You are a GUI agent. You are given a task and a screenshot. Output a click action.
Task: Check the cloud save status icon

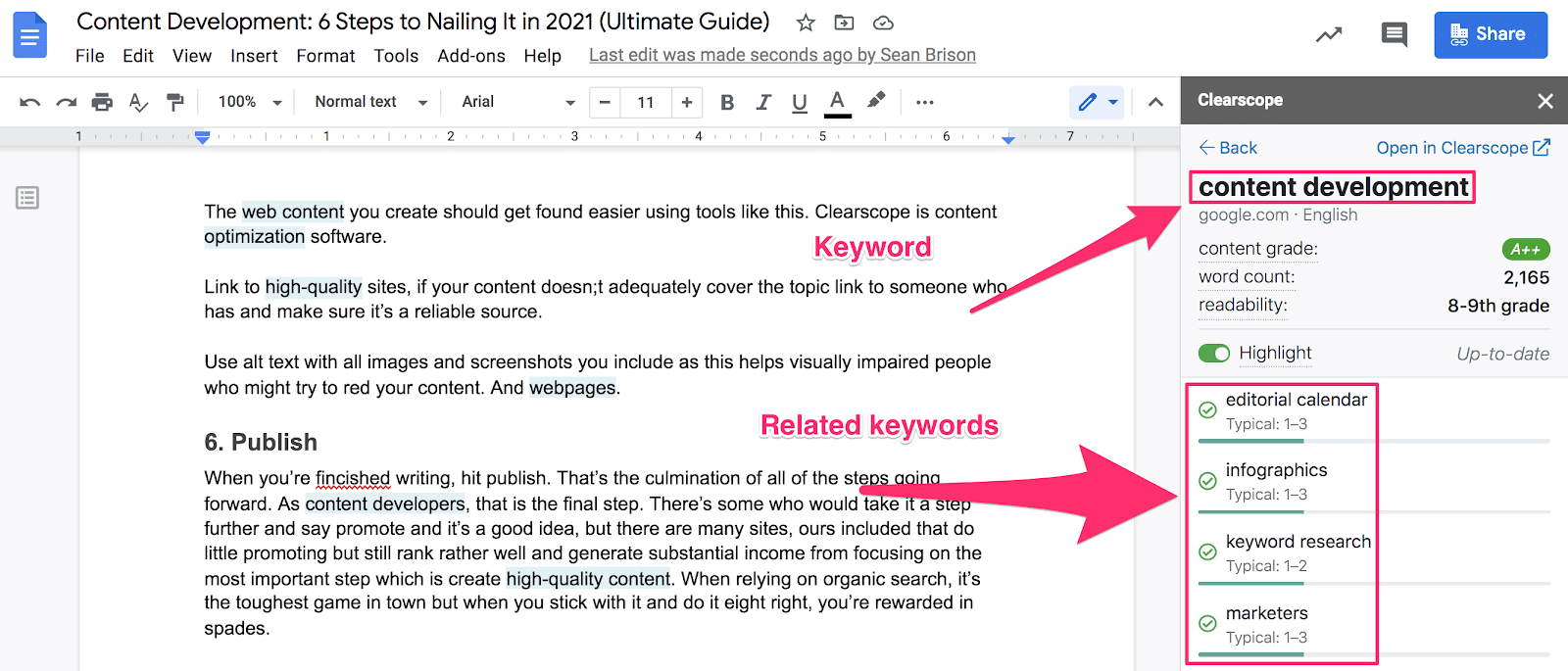click(883, 23)
